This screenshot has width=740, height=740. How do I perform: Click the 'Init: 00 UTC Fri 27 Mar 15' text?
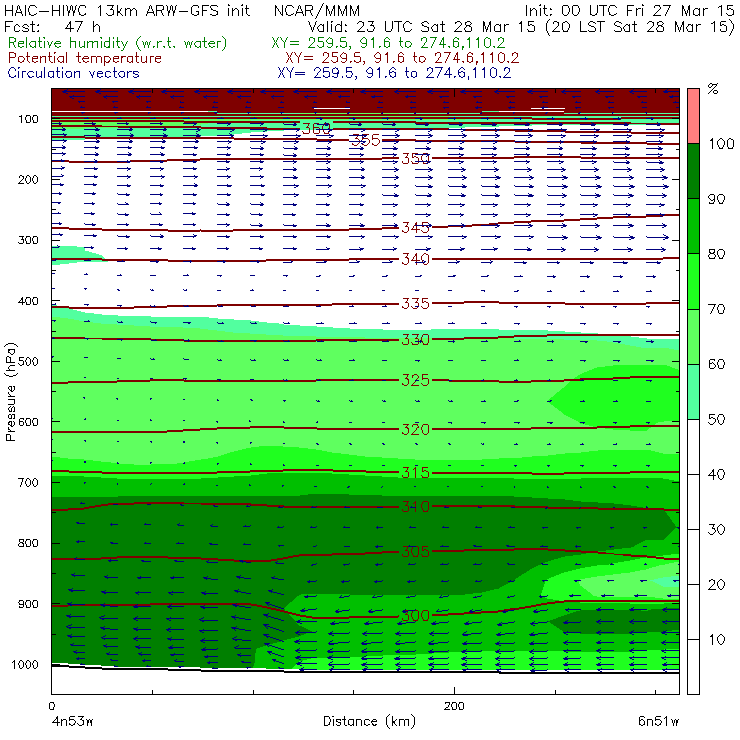[630, 10]
